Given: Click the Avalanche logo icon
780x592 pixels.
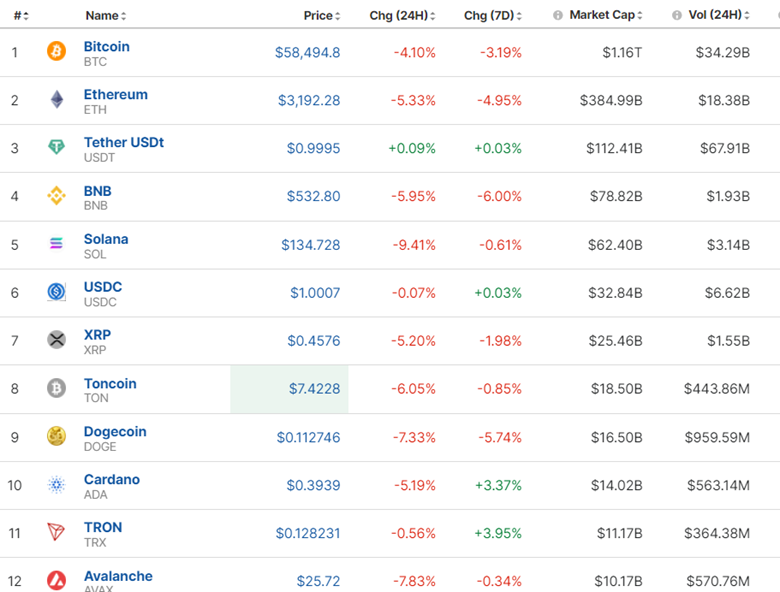Looking at the screenshot, I should [56, 581].
